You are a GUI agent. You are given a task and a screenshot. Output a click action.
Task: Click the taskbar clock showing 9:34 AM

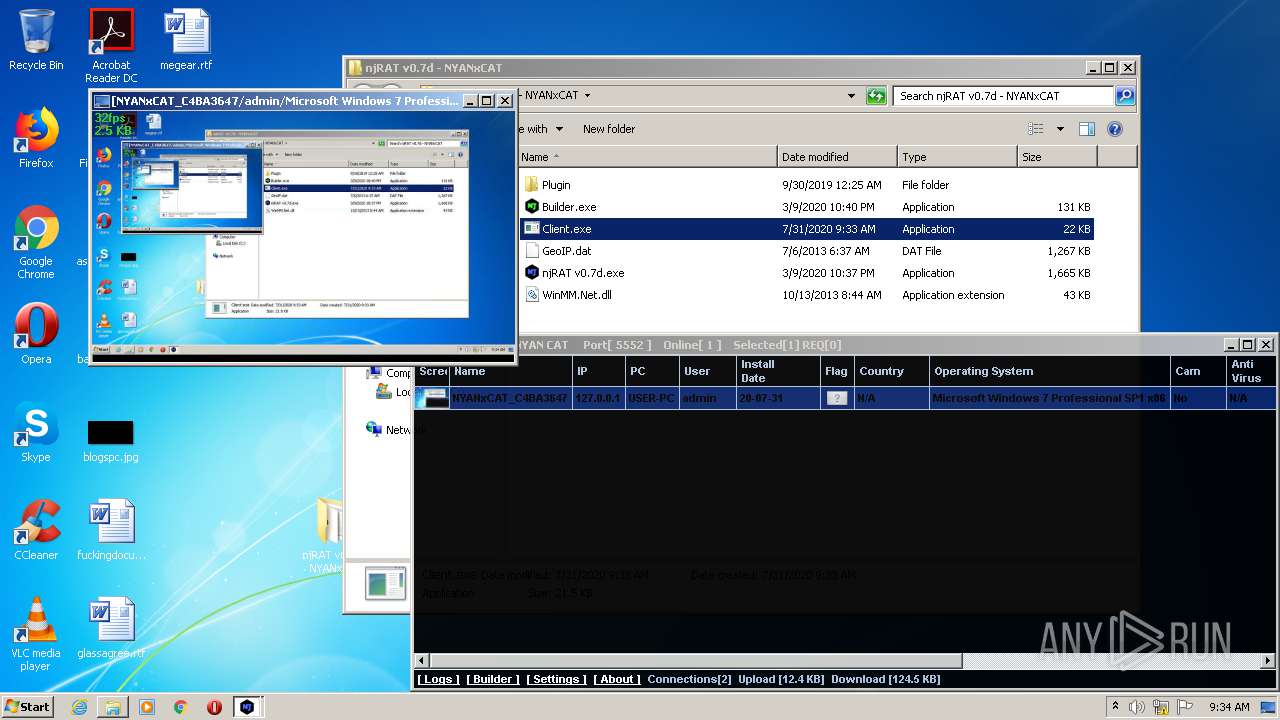click(x=1229, y=707)
